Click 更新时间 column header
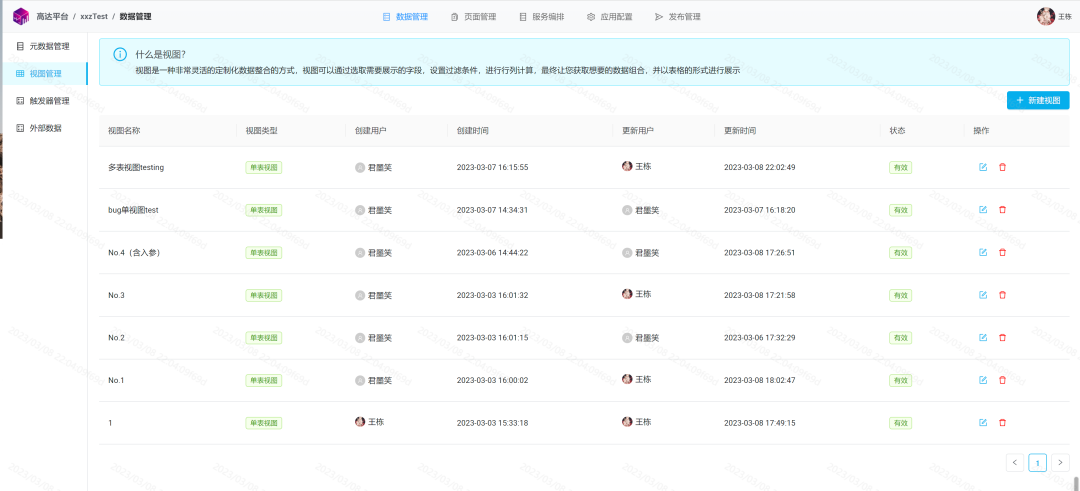Viewport: 1080px width, 491px height. (x=740, y=131)
